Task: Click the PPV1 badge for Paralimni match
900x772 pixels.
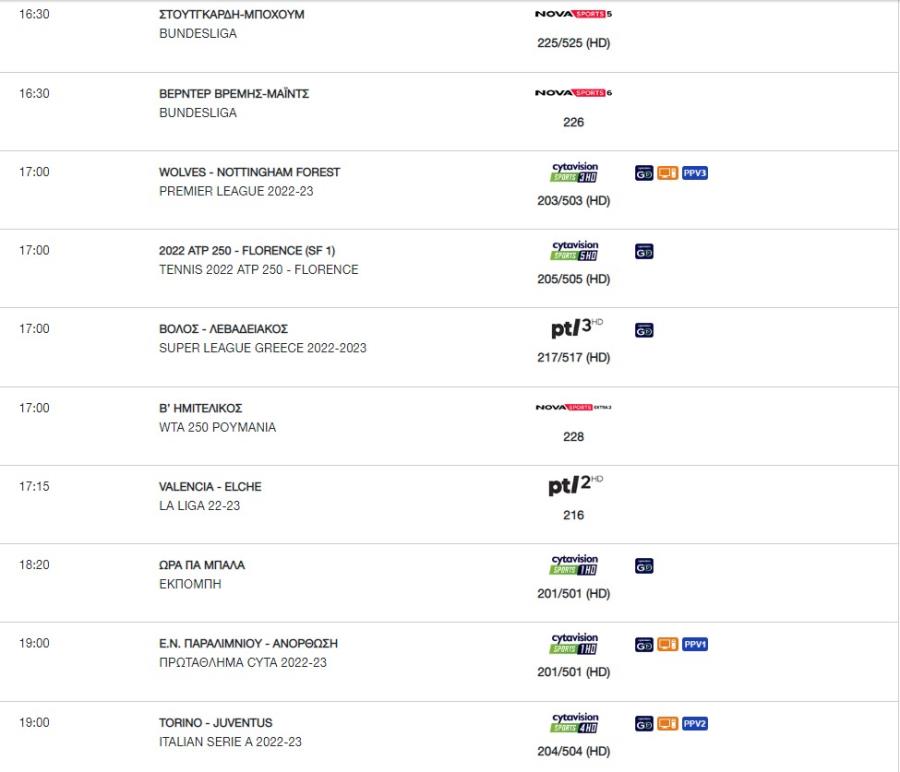Action: tap(695, 645)
